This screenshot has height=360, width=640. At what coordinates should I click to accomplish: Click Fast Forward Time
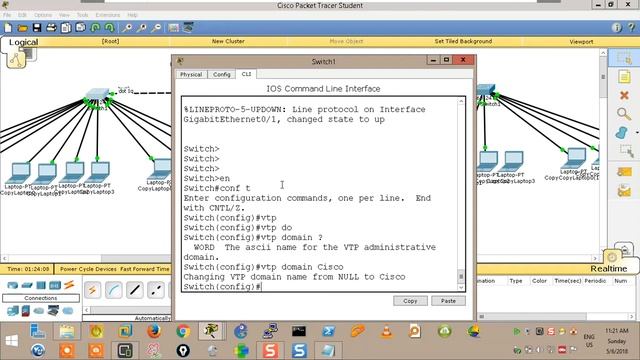(145, 269)
